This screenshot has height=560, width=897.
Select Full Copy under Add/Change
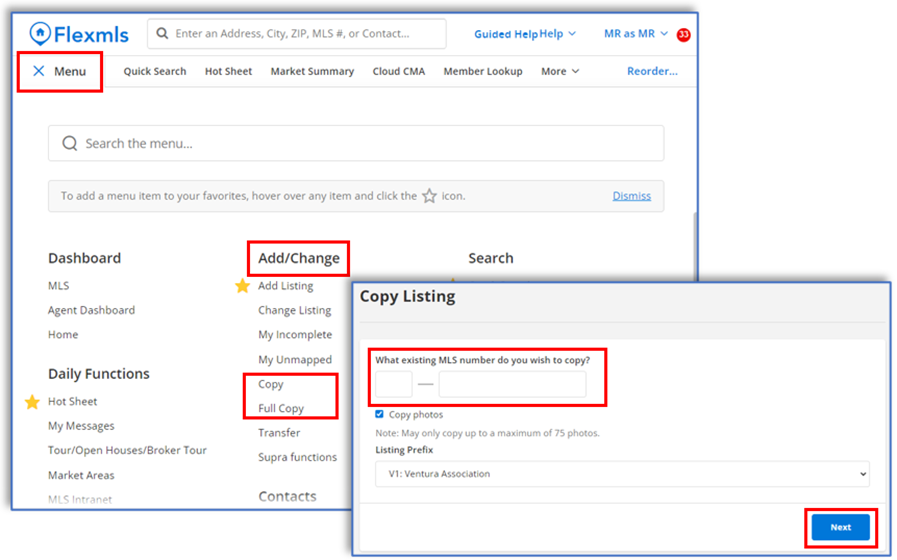click(281, 408)
